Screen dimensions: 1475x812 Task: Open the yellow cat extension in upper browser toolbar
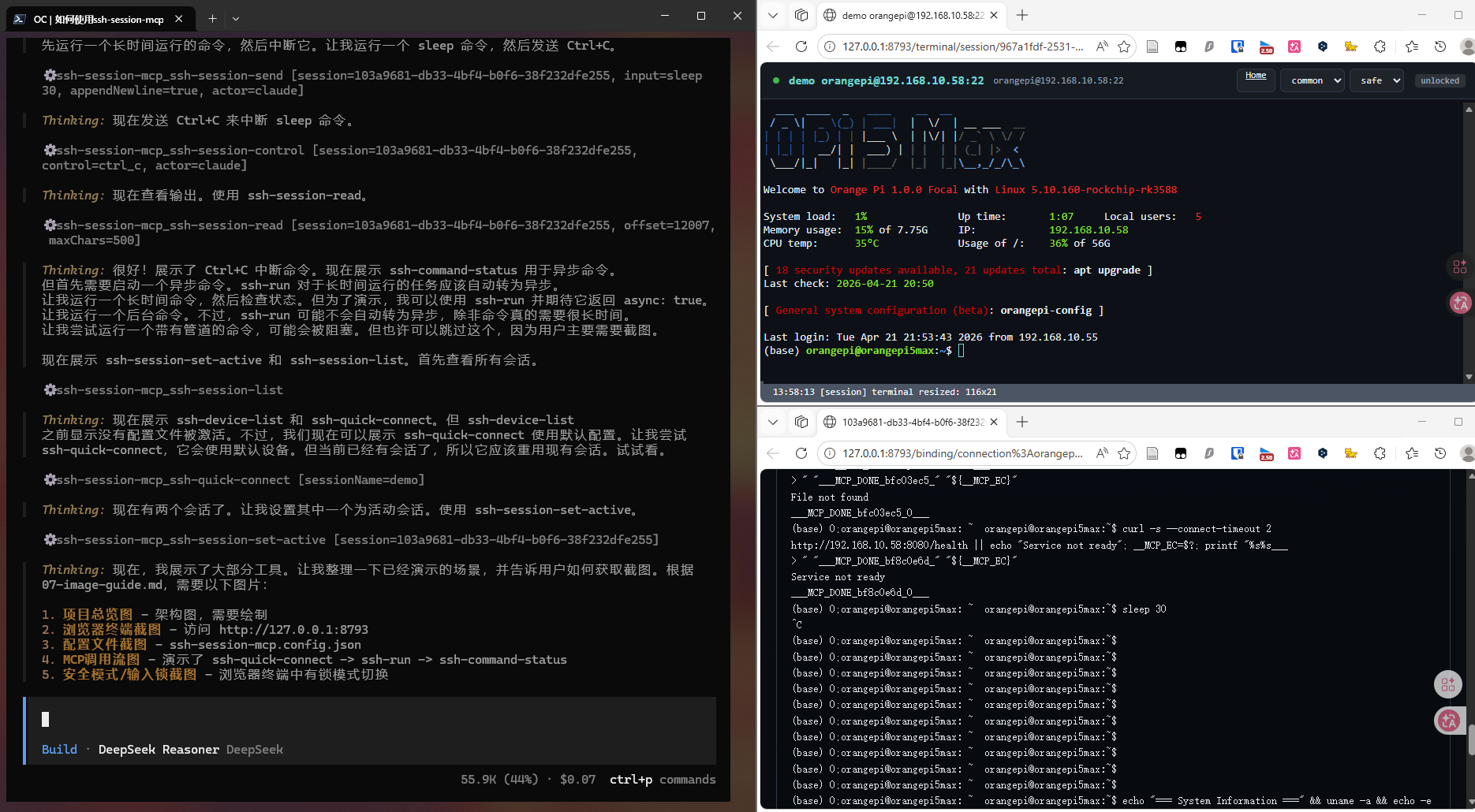pos(1351,47)
